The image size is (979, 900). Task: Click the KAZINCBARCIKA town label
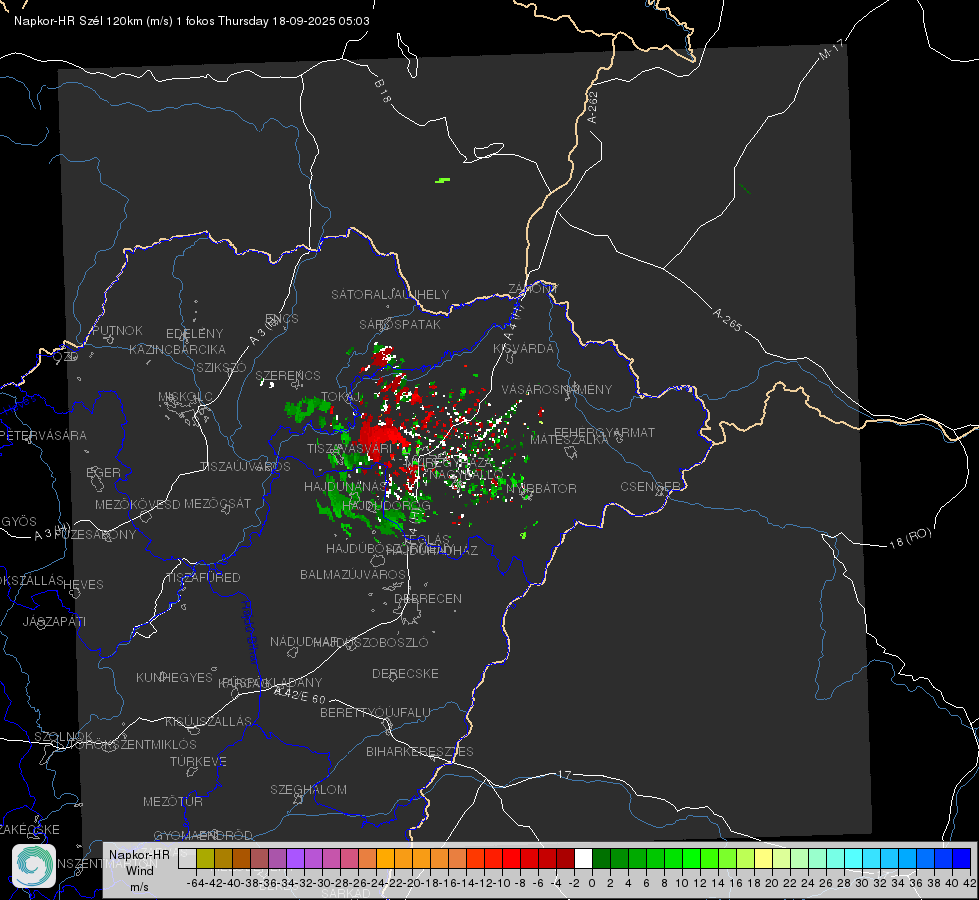(x=177, y=349)
